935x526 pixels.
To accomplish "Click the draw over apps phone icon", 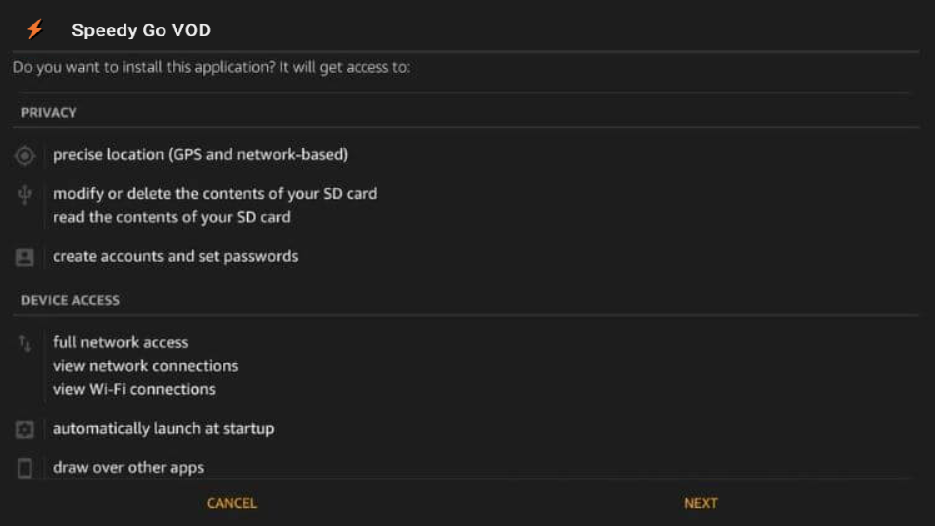I will 24,468.
